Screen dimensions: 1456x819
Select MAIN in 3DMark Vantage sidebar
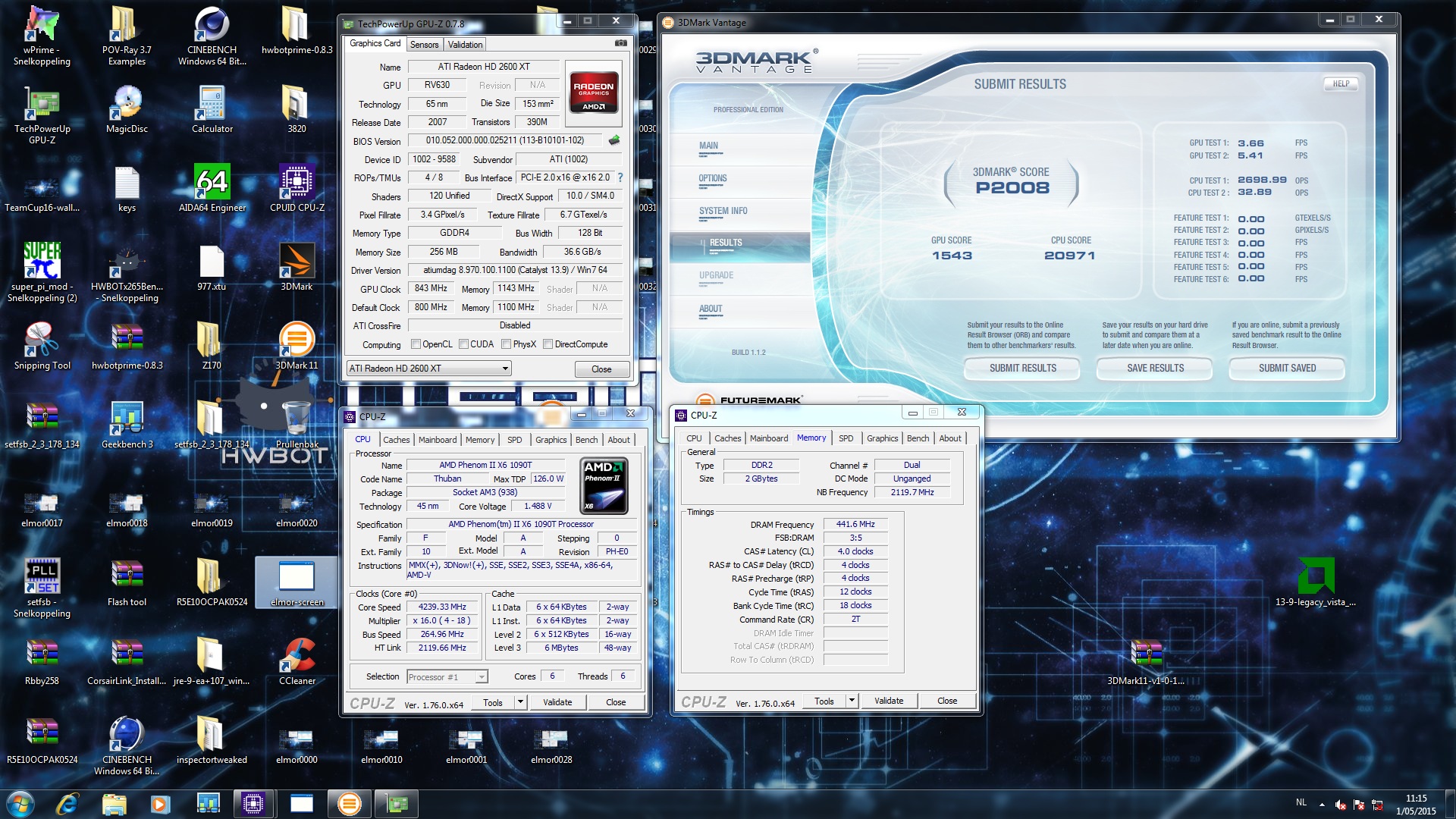point(709,146)
